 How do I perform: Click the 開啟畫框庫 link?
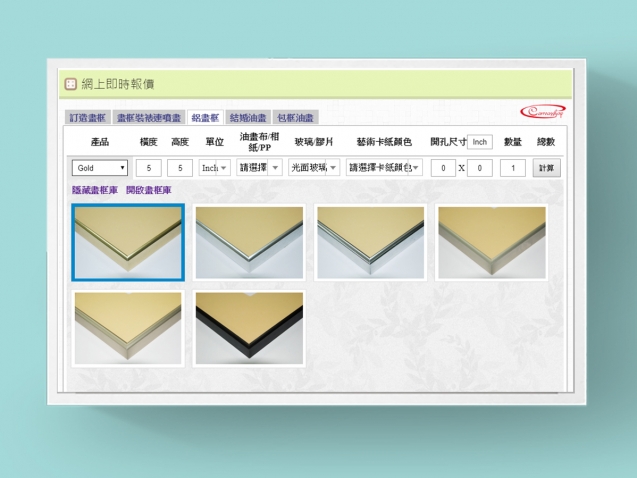click(149, 190)
